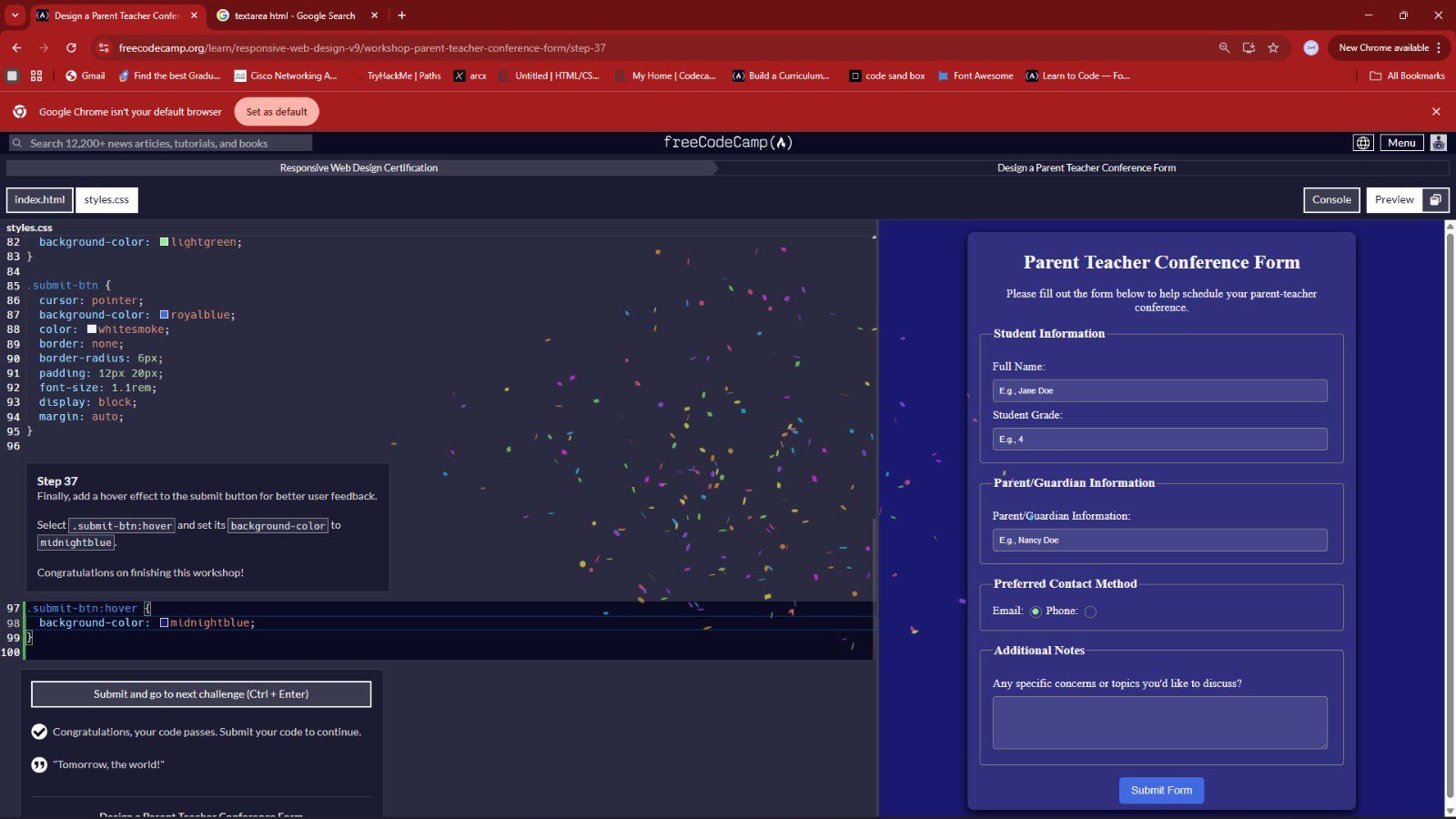1456x819 pixels.
Task: Click the midnightblue color swatch in code
Action: (x=165, y=623)
